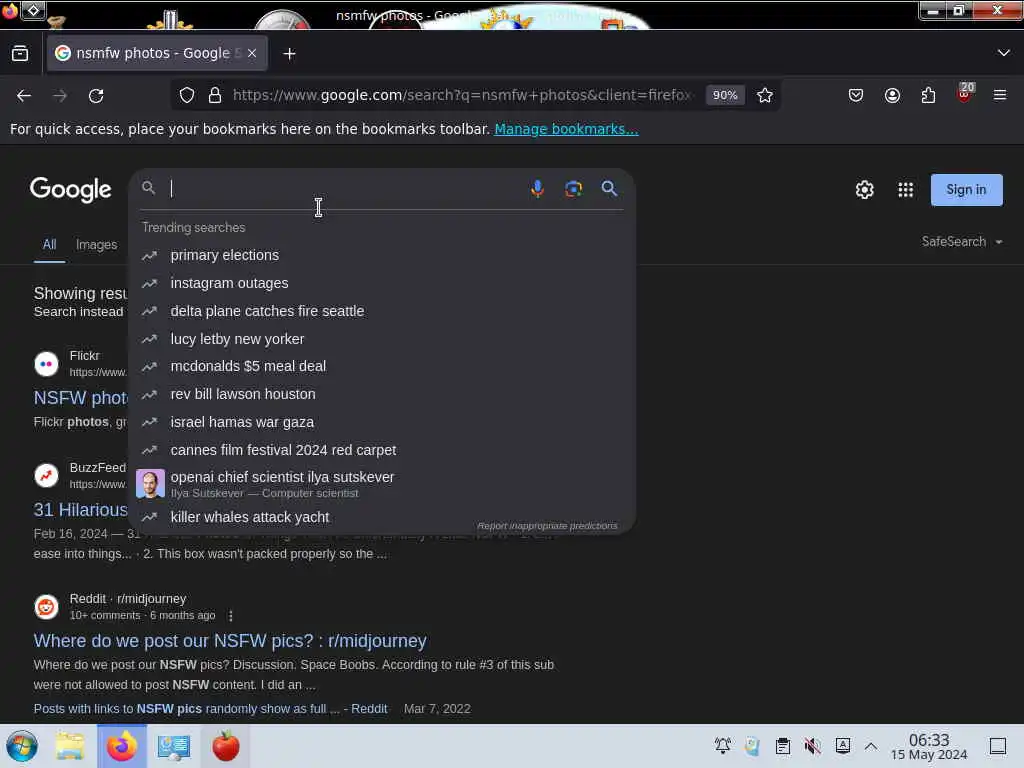
Task: List all tabs dropdown
Action: (1004, 53)
